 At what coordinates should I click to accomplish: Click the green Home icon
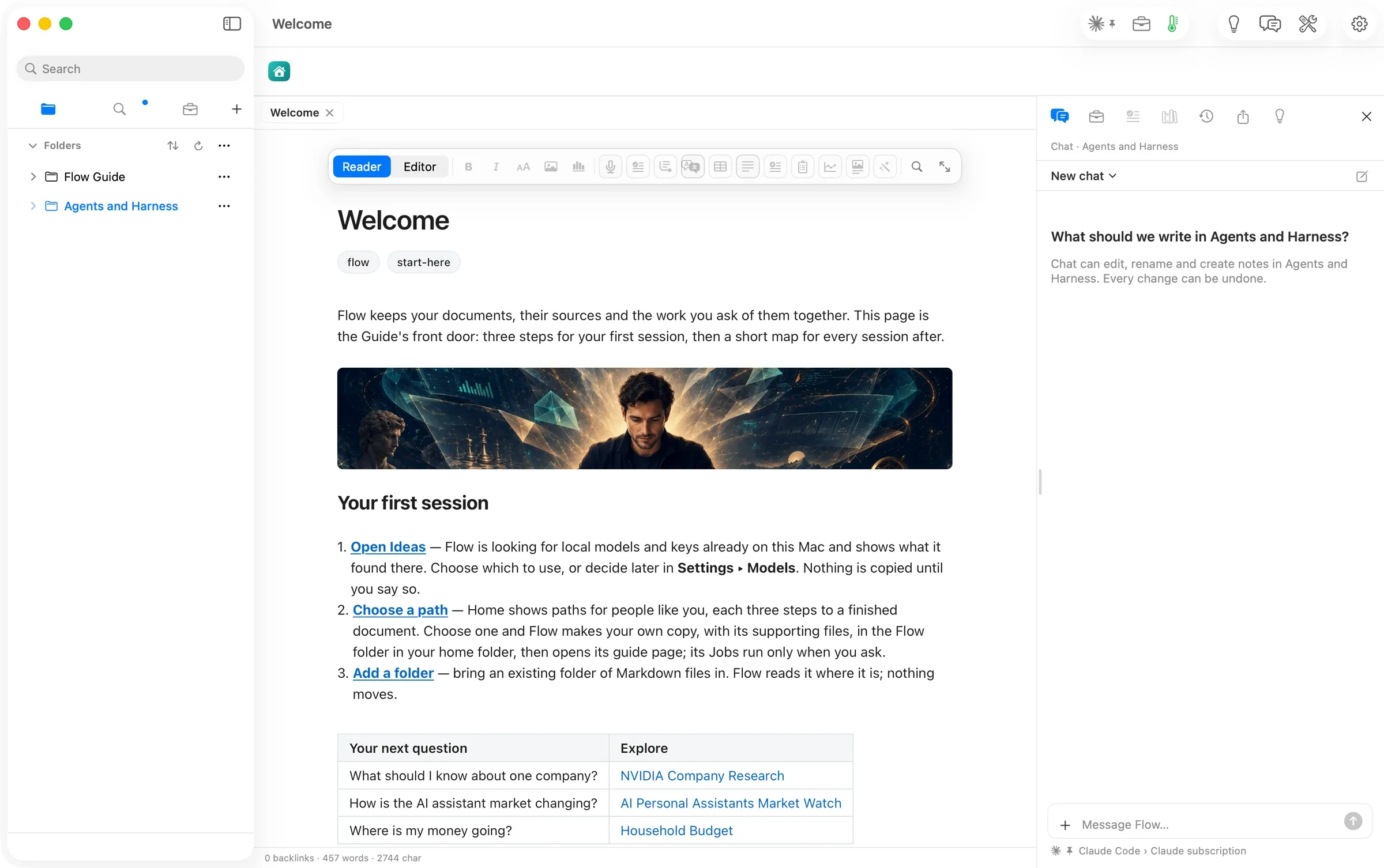point(279,71)
